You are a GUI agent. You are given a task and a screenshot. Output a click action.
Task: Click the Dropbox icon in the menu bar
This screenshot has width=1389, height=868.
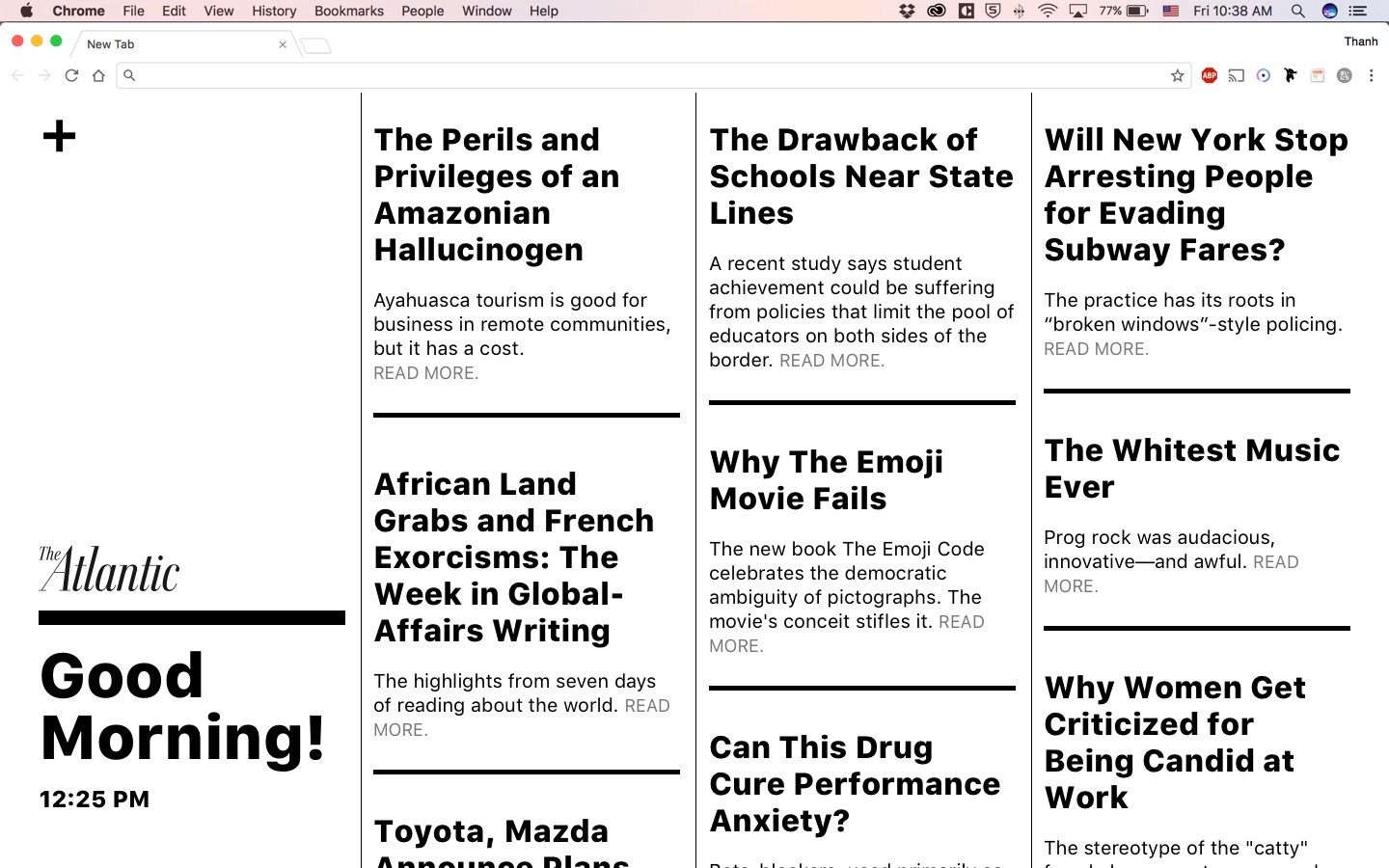[907, 11]
